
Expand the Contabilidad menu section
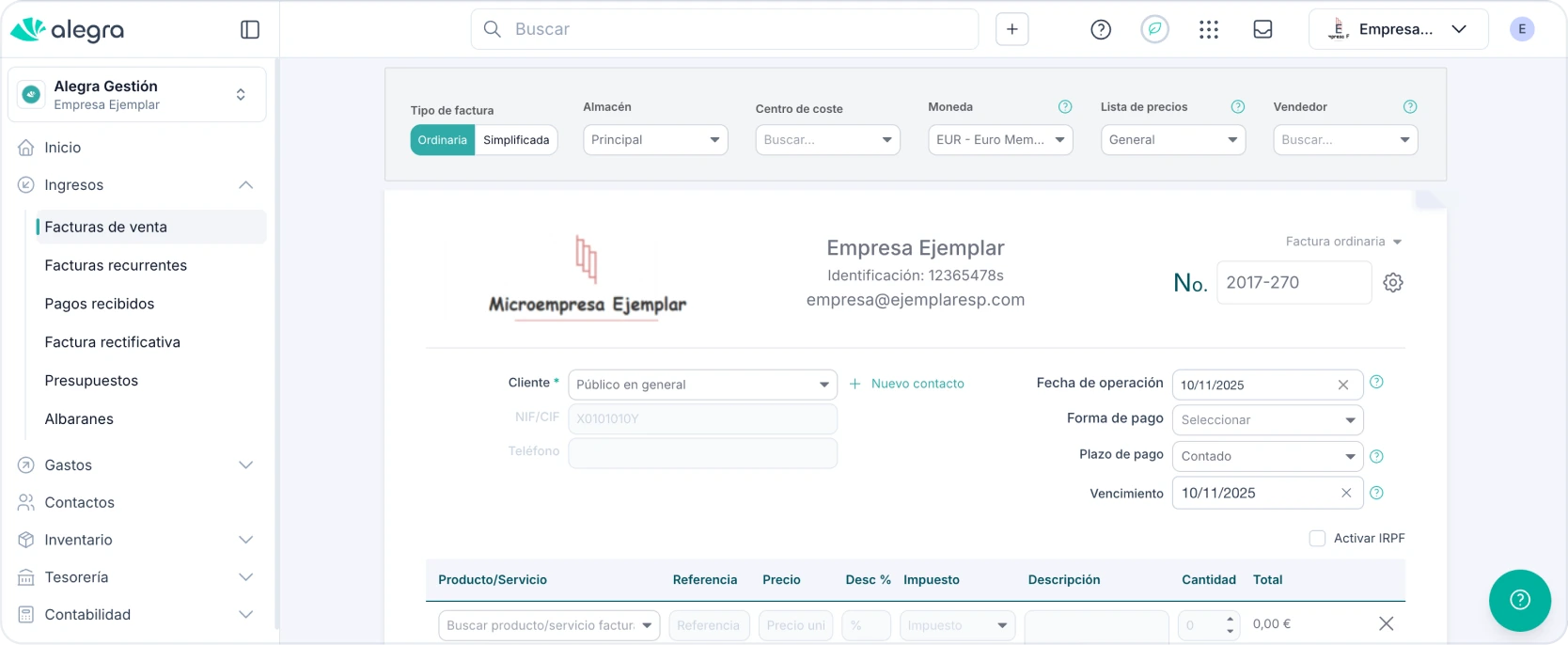coord(246,615)
